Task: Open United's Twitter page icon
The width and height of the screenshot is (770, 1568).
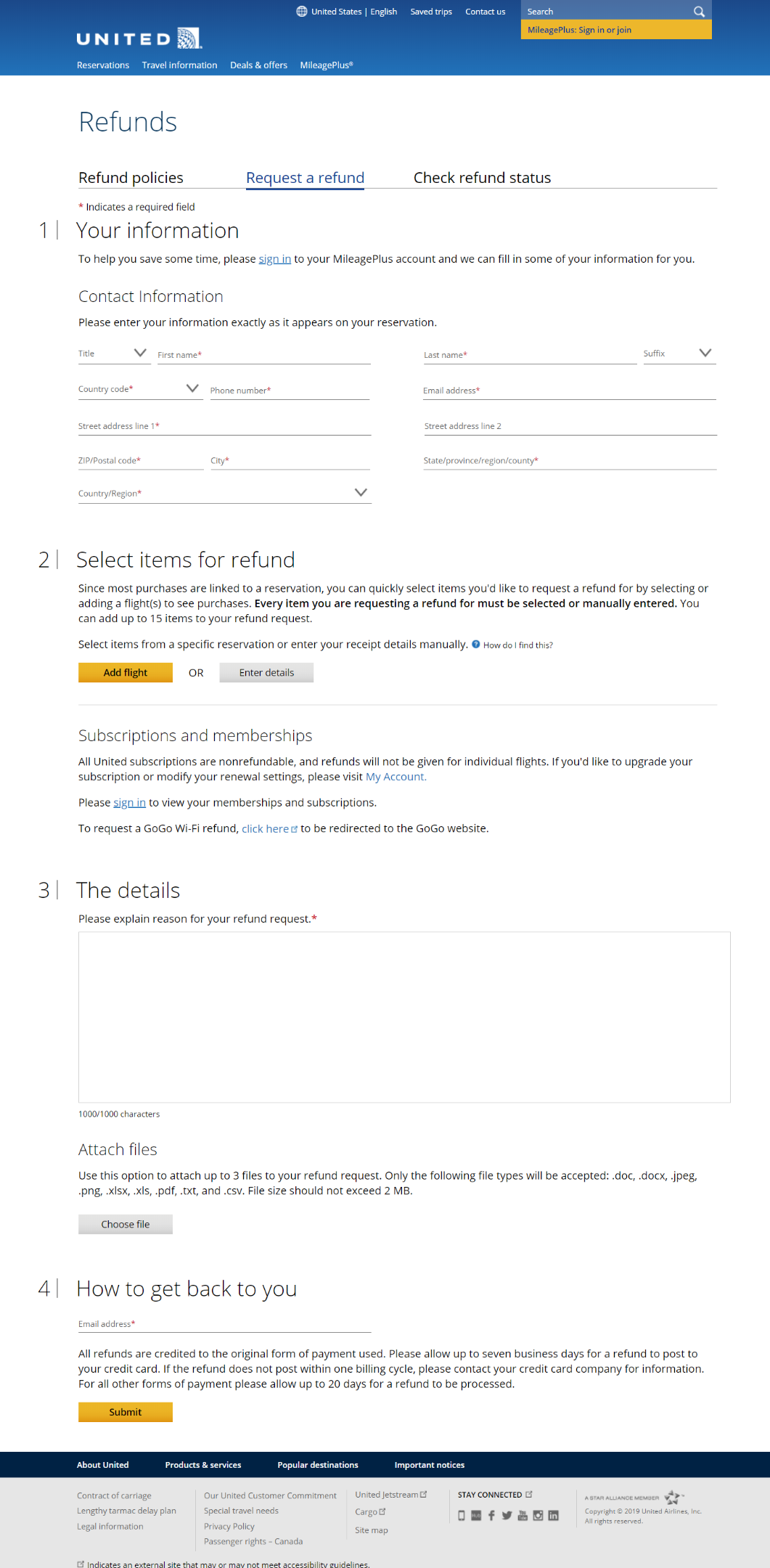Action: pyautogui.click(x=507, y=1516)
